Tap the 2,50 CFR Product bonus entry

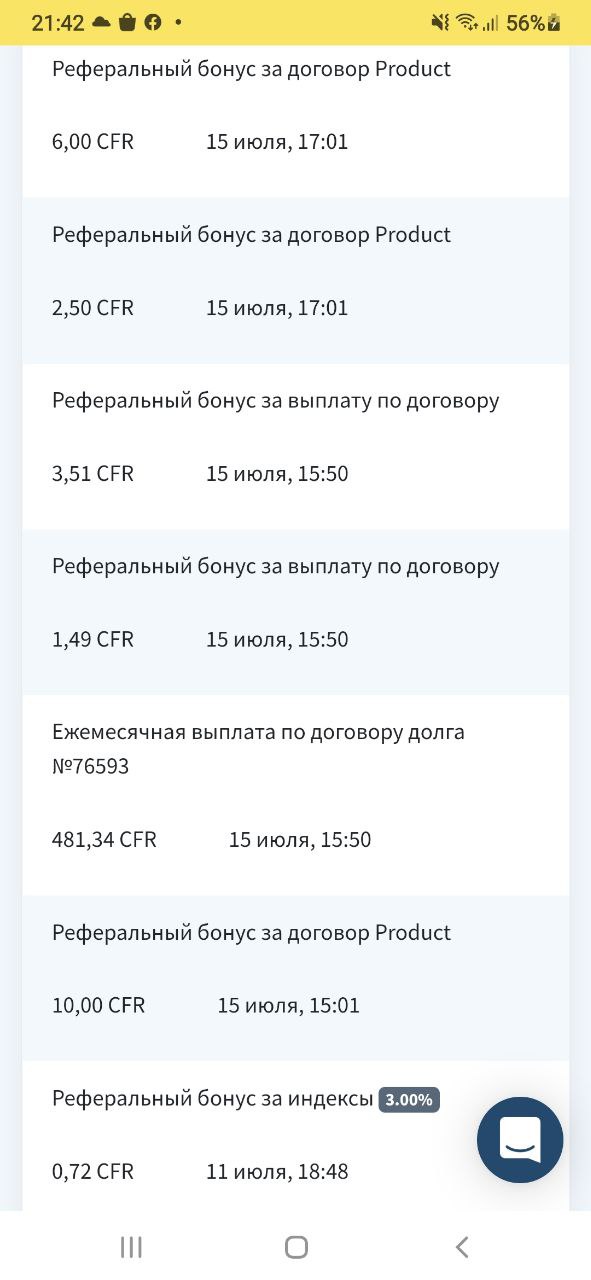(296, 280)
